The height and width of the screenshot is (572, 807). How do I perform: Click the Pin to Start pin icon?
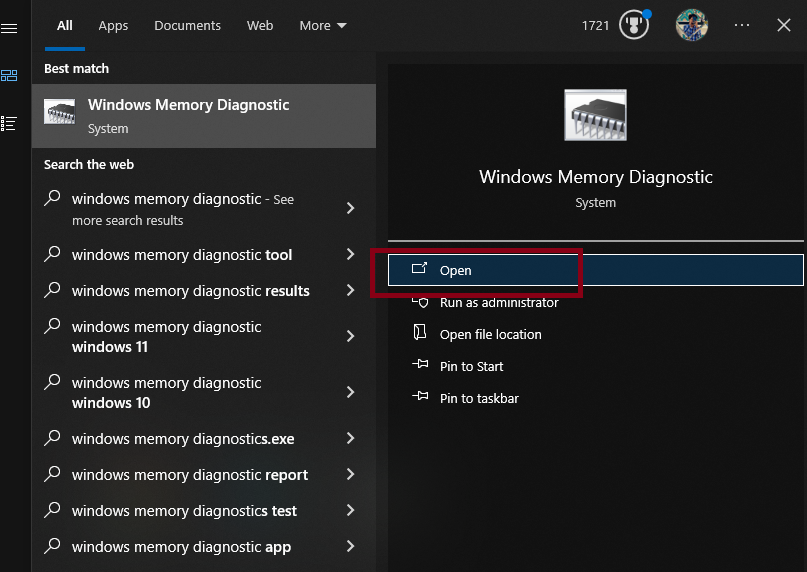coord(420,366)
